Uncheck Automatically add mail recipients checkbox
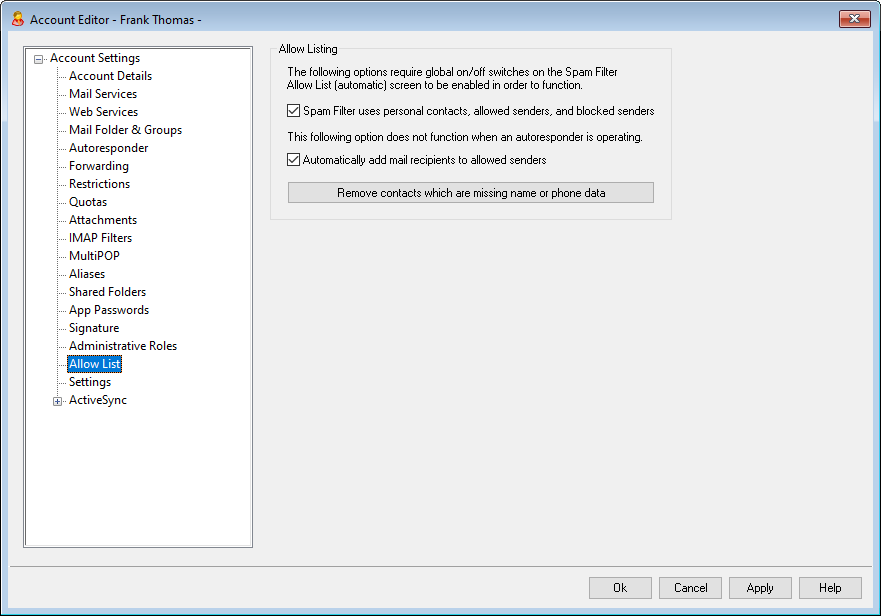 (x=294, y=159)
